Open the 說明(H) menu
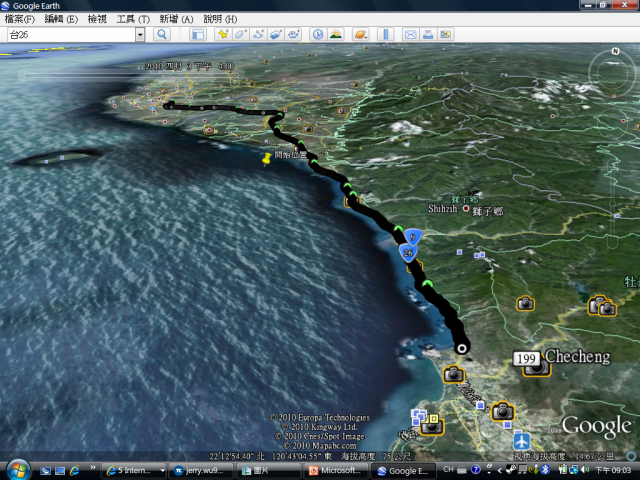This screenshot has height=480, width=640. coord(220,19)
